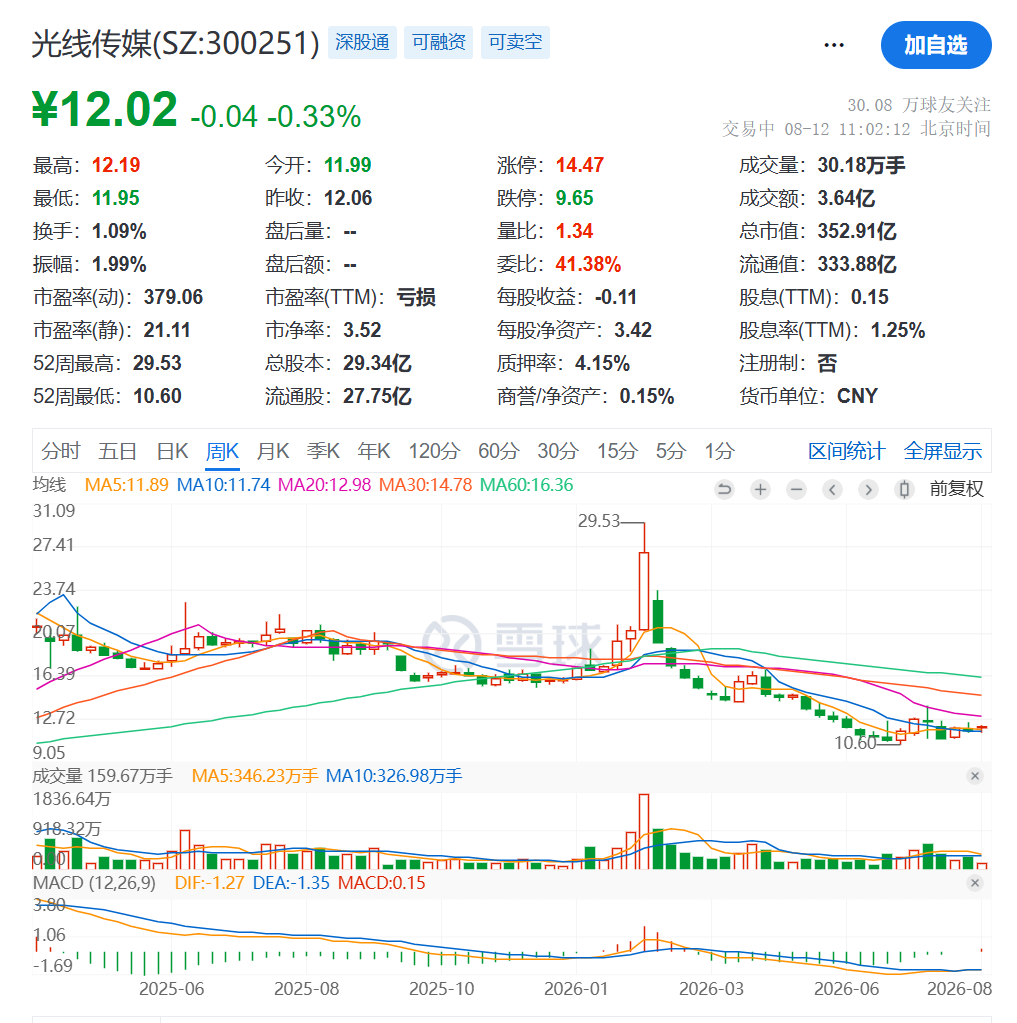Screen dimensions: 1017x1023
Task: Zoom out chart with minus icon
Action: coord(796,489)
